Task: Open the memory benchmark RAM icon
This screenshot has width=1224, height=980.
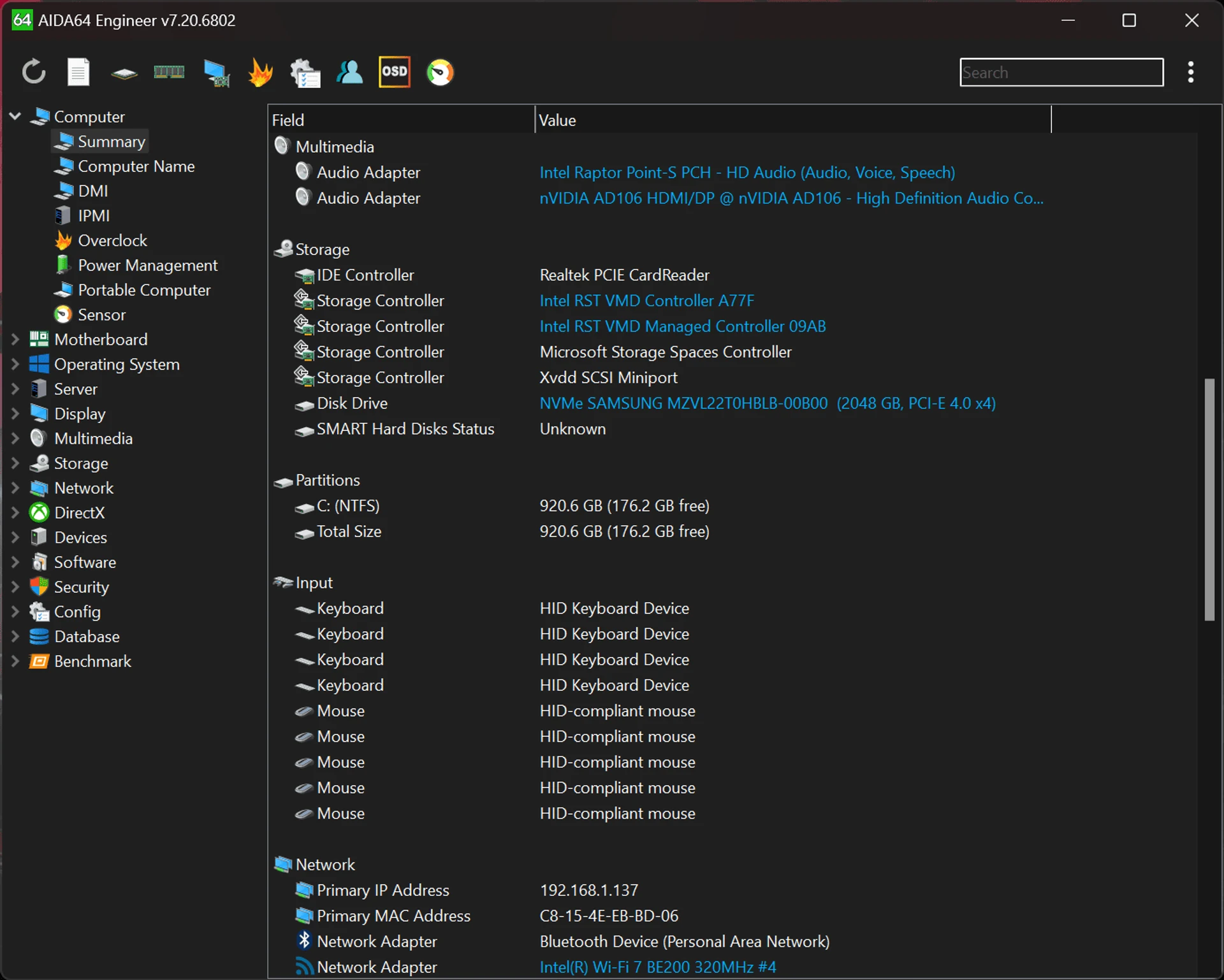Action: [169, 72]
